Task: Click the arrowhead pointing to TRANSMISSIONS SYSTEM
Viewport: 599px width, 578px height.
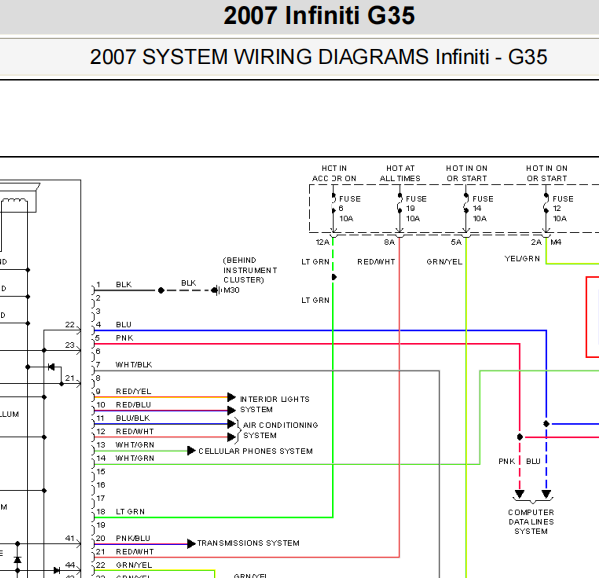Action: pyautogui.click(x=191, y=544)
